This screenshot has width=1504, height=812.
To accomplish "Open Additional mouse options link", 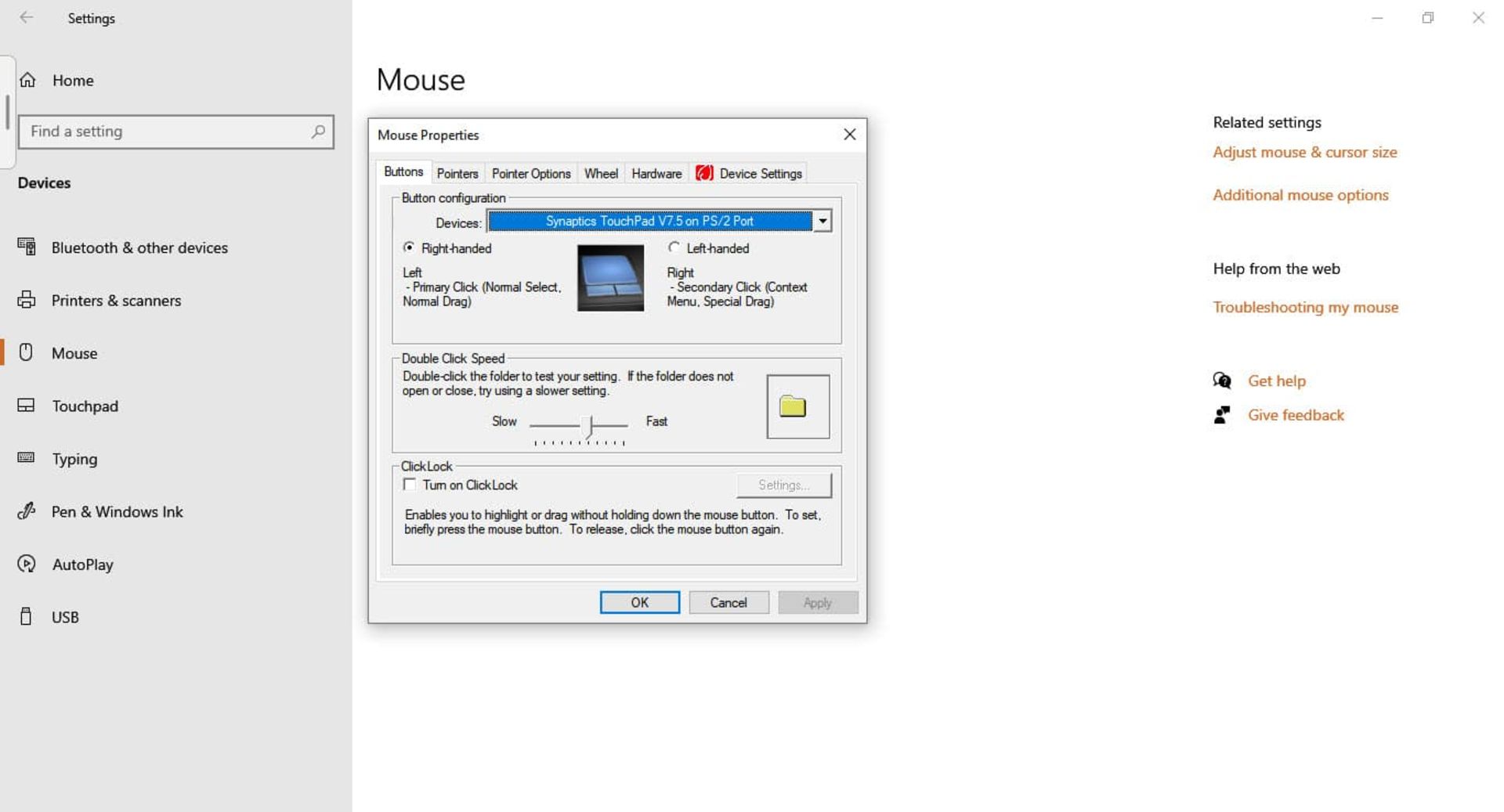I will point(1300,195).
